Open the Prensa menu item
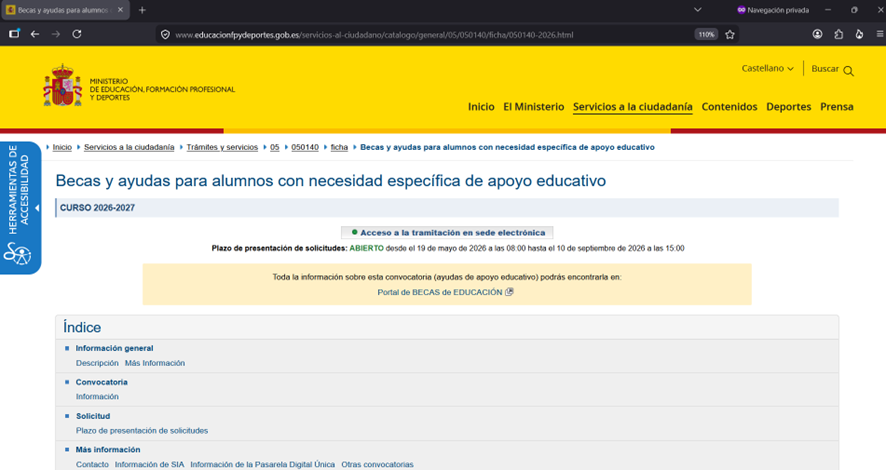The image size is (886, 470). [x=836, y=107]
